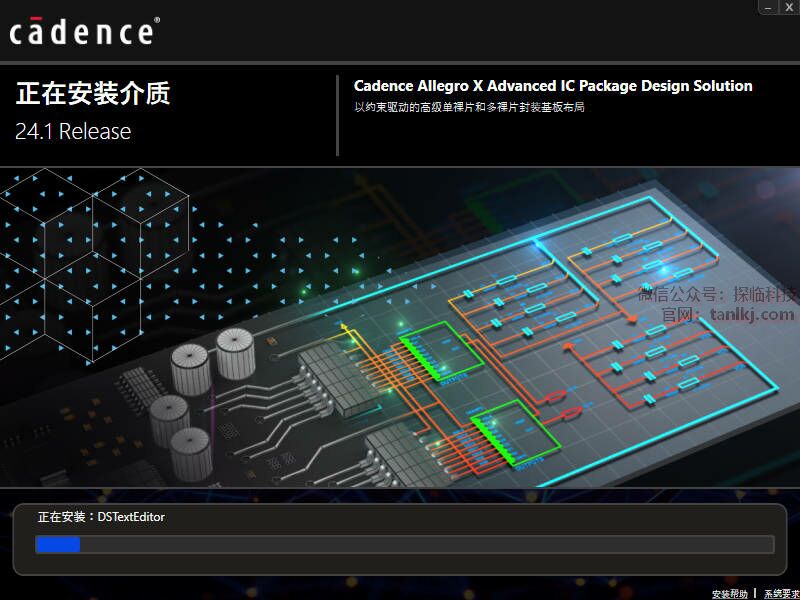Viewport: 800px width, 600px height.
Task: Minimize the installer window
Action: [x=768, y=7]
